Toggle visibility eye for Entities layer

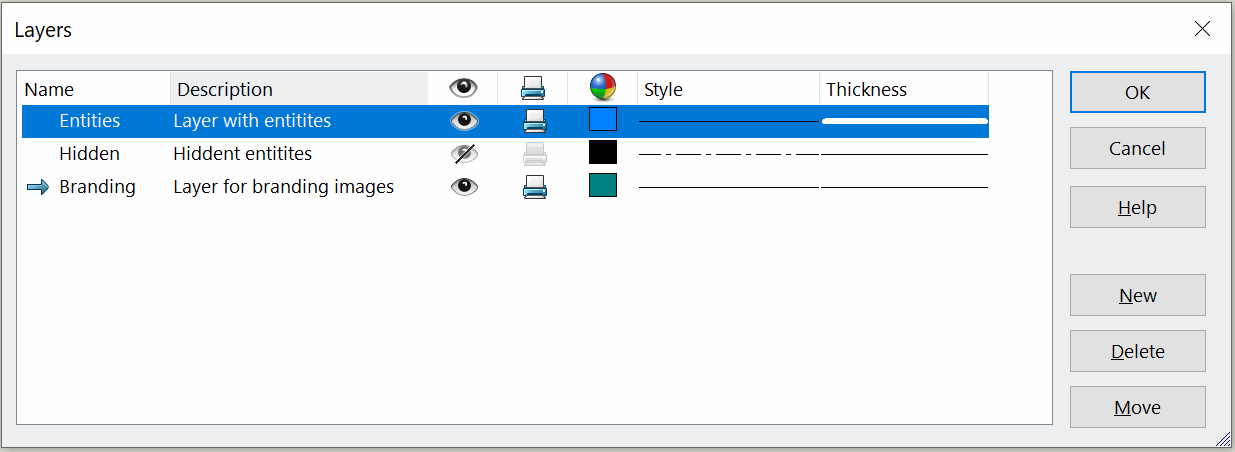point(463,121)
